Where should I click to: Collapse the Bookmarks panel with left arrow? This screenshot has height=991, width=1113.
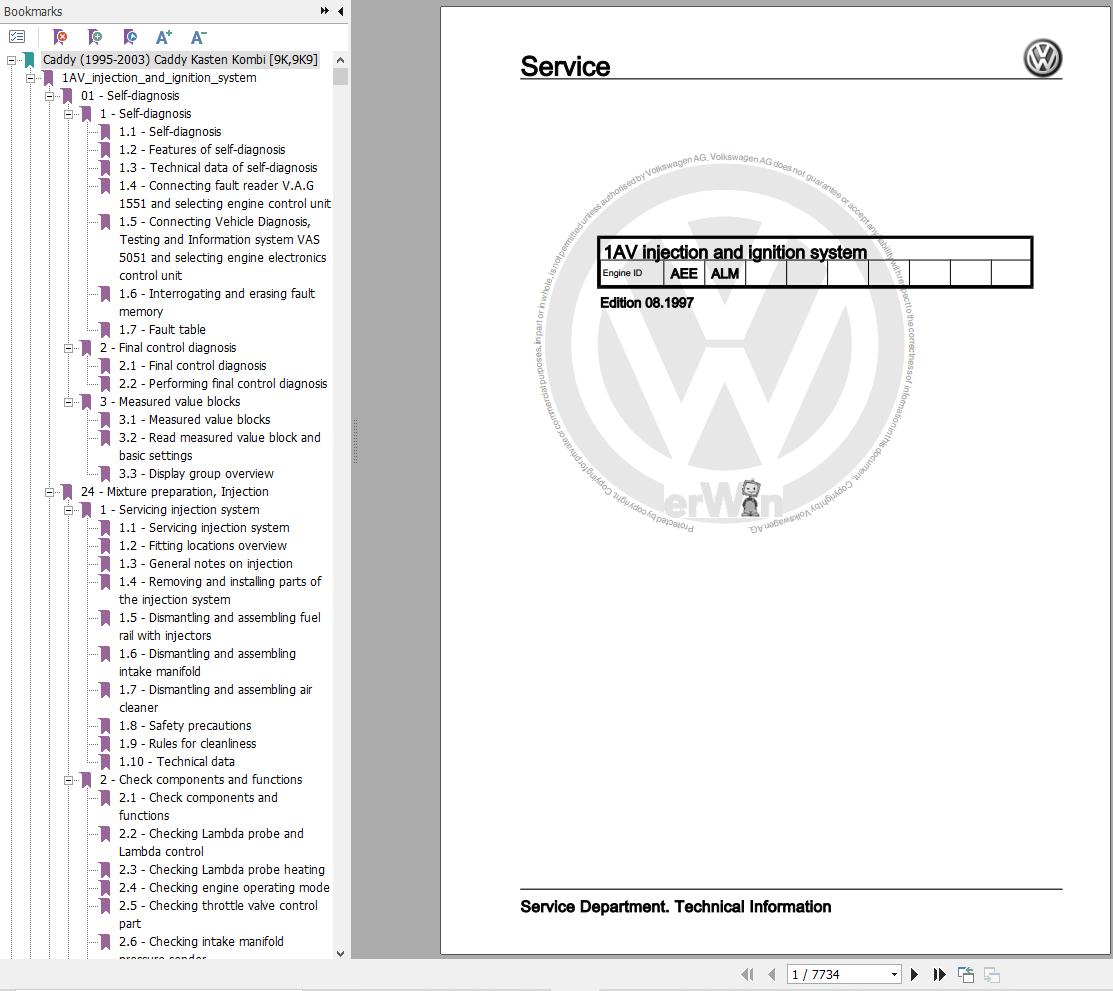341,11
